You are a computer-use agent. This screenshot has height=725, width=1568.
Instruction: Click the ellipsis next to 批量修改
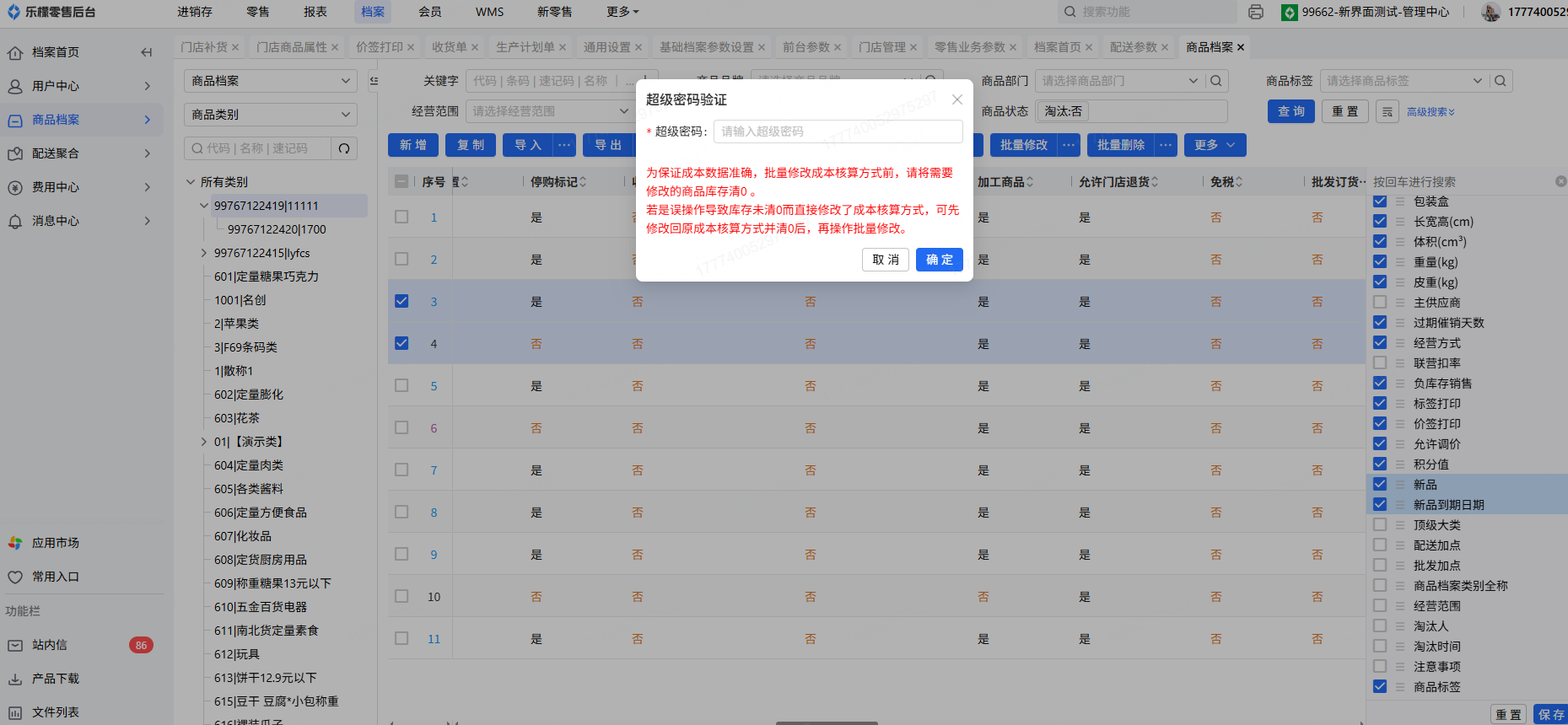1069,145
